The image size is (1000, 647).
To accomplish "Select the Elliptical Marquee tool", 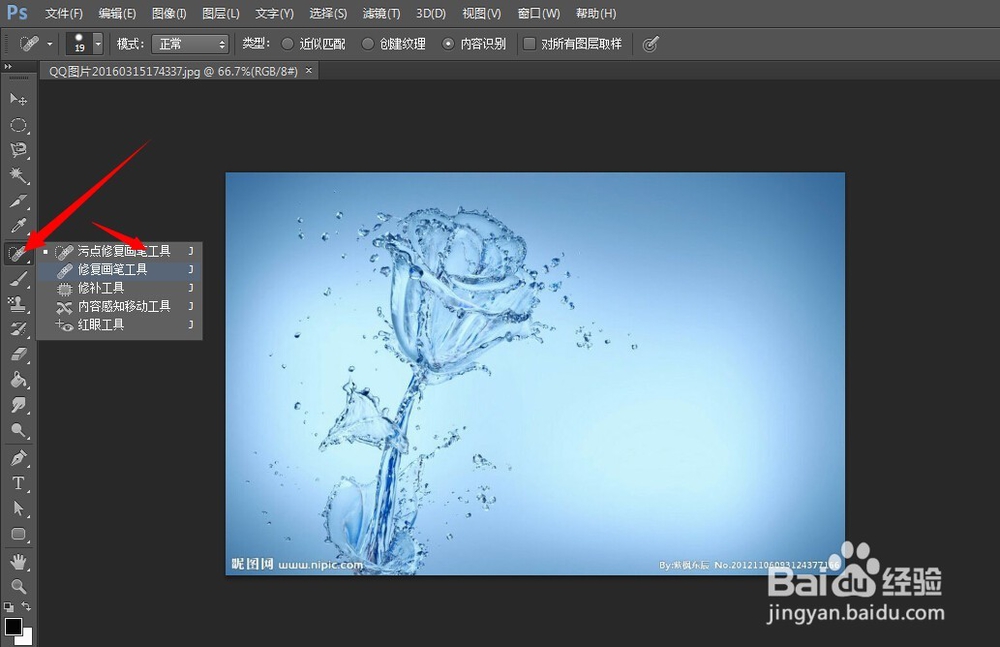I will pos(18,125).
